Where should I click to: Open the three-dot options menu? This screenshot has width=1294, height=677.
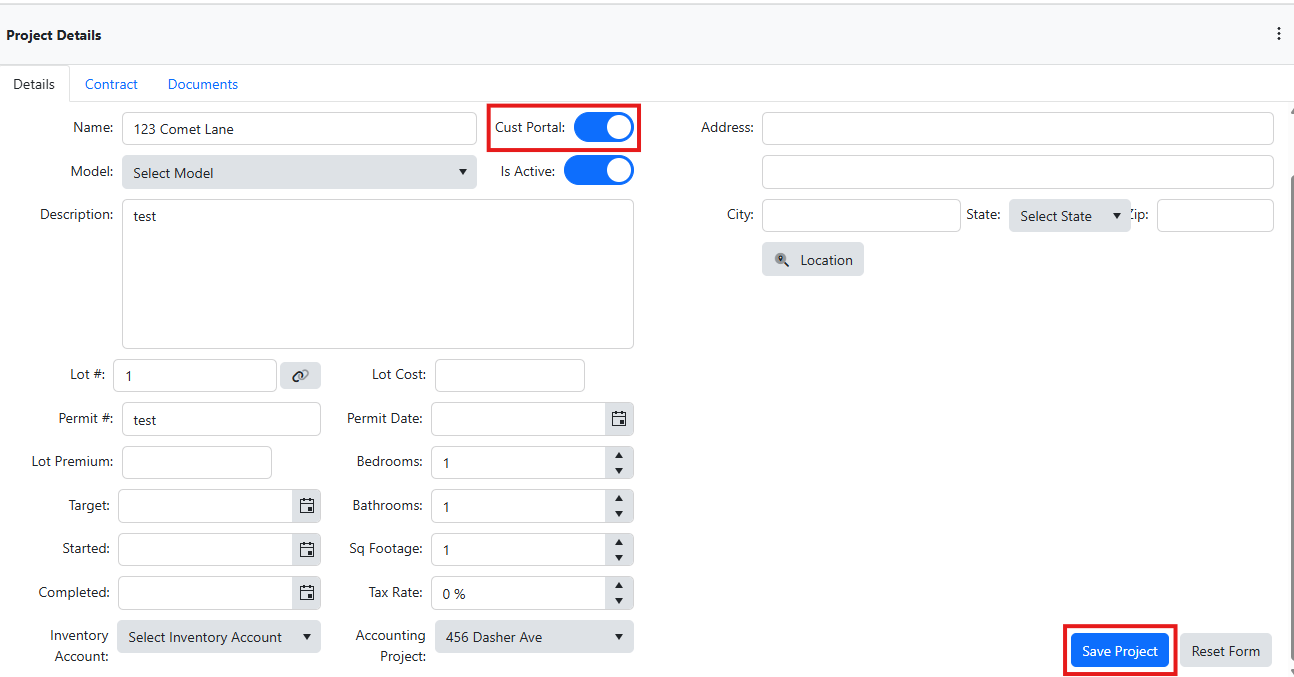(x=1278, y=34)
